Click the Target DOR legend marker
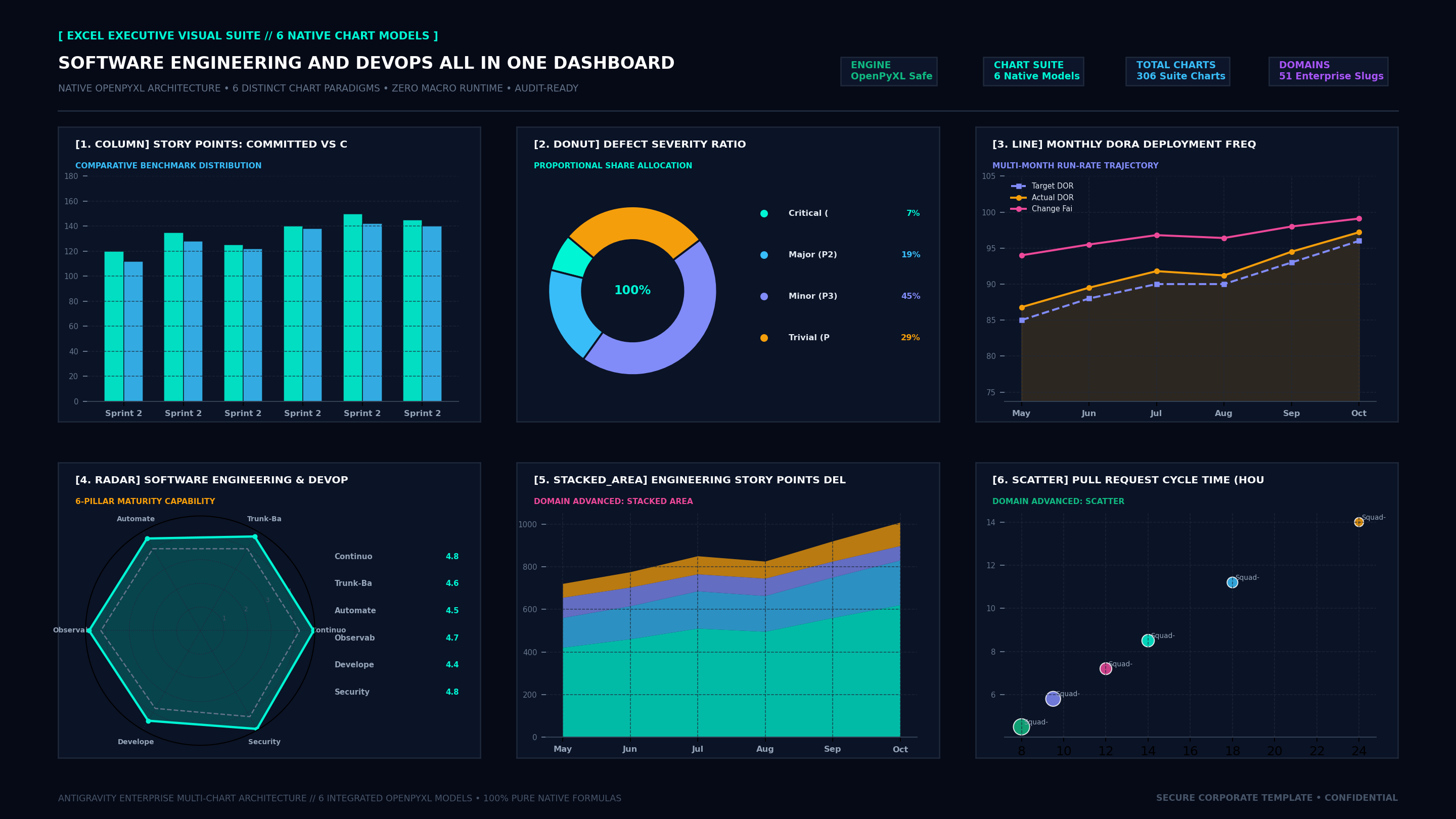The height and width of the screenshot is (819, 1456). pos(1019,186)
